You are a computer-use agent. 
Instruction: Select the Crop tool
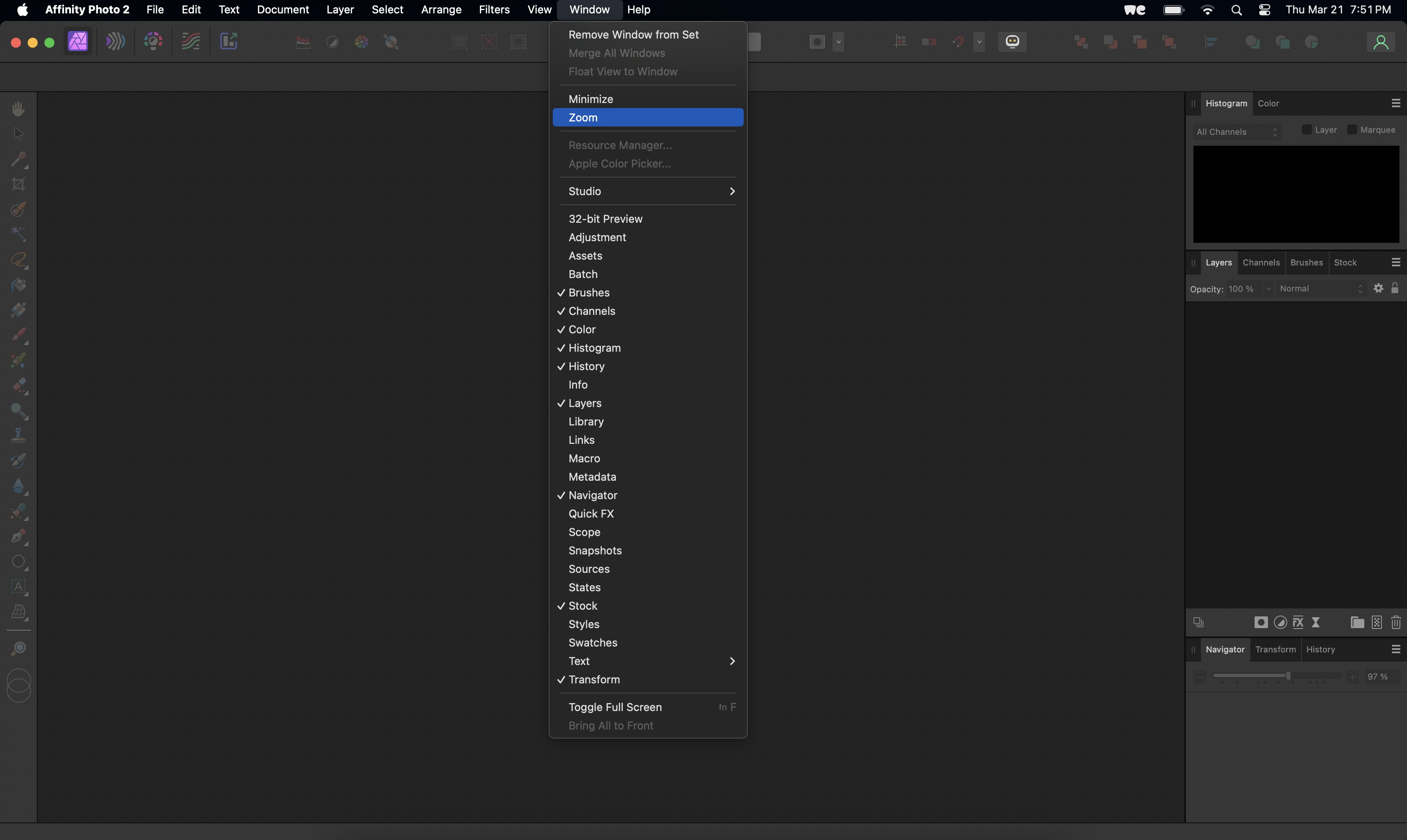(x=19, y=183)
